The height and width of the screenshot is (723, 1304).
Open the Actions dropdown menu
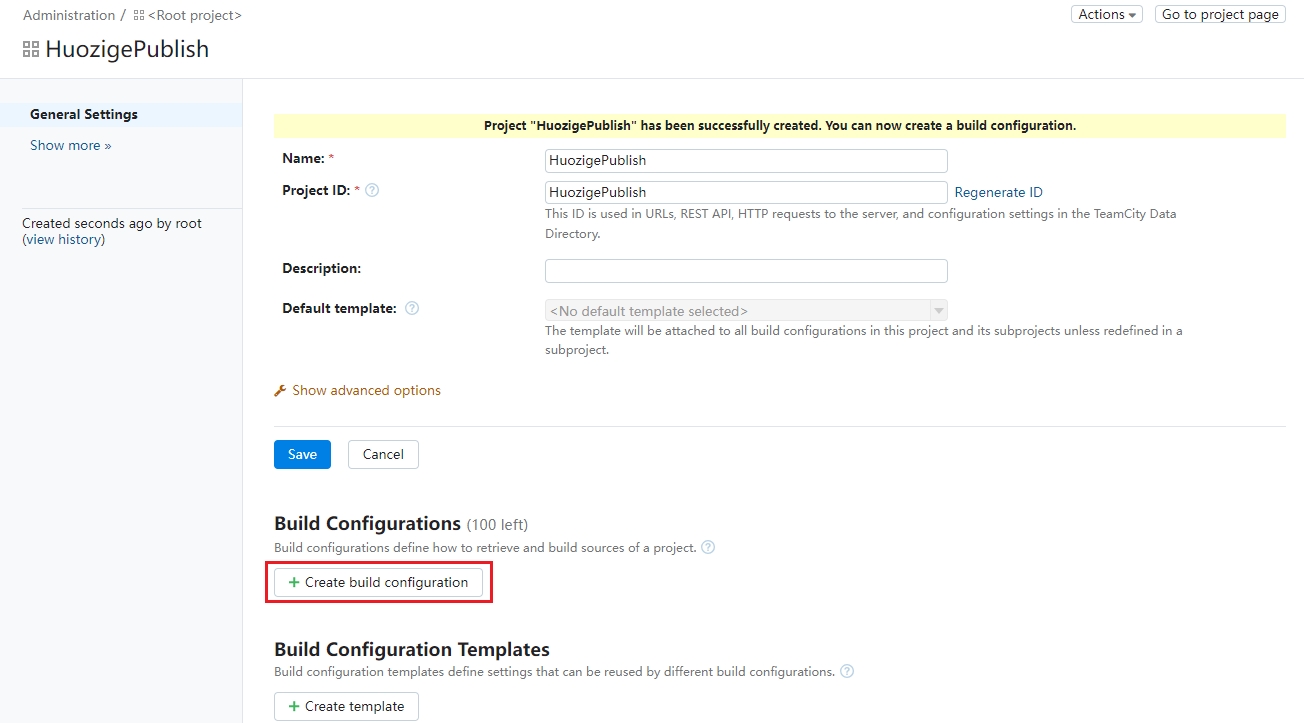click(1106, 14)
